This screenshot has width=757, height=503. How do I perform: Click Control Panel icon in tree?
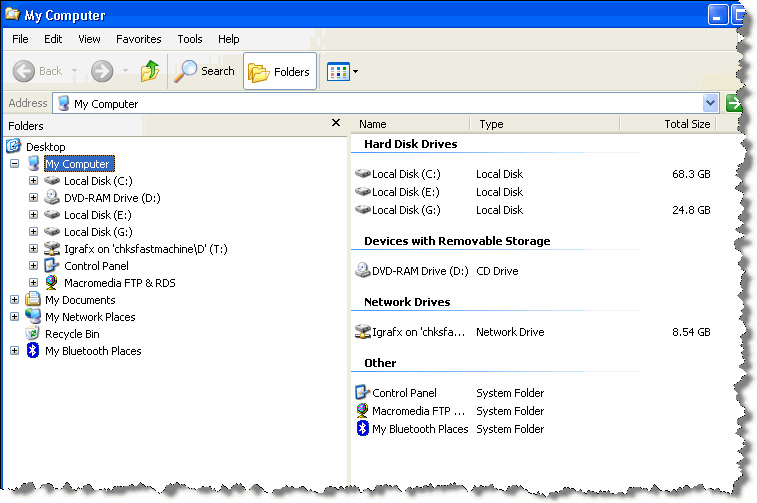click(51, 265)
